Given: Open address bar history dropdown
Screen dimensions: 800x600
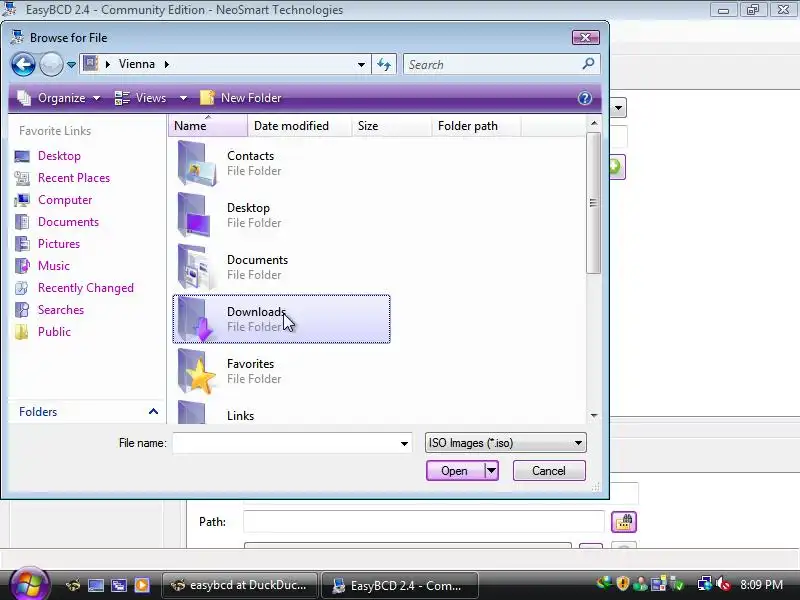Looking at the screenshot, I should pyautogui.click(x=361, y=65).
